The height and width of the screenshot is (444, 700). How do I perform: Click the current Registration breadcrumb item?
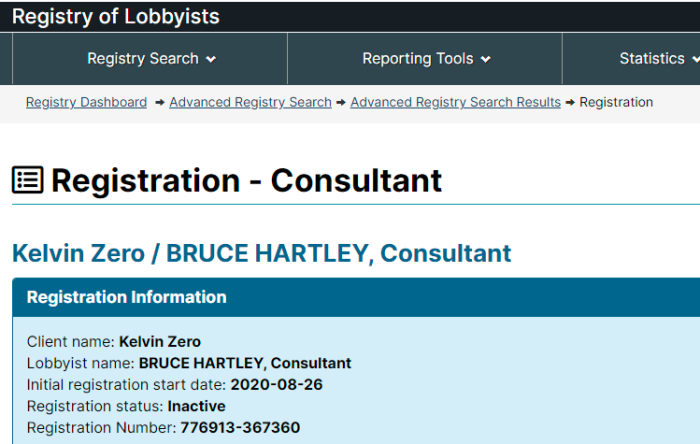[x=616, y=102]
